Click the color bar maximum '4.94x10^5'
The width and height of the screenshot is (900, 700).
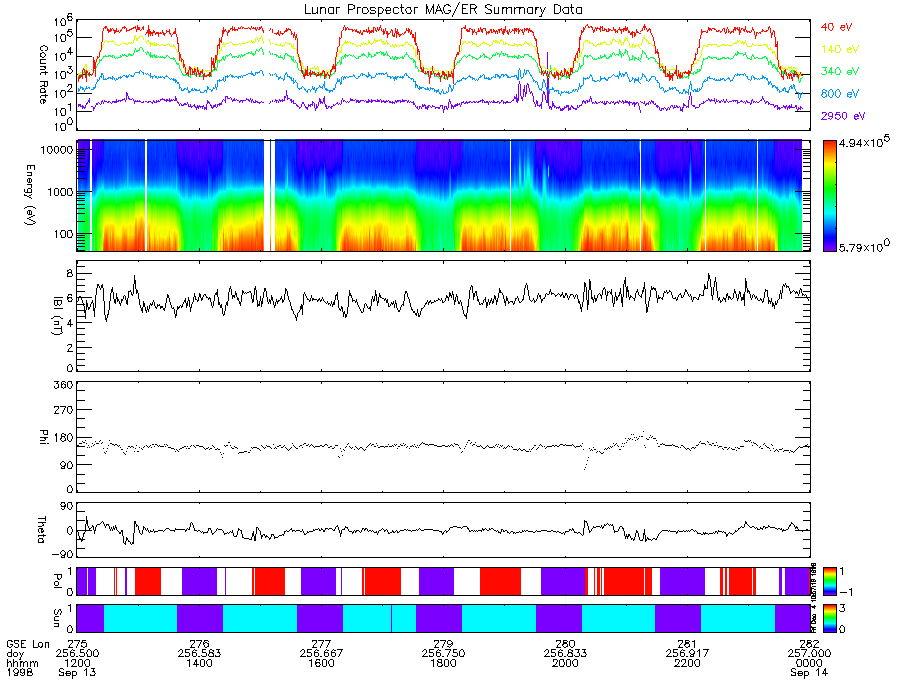[864, 142]
